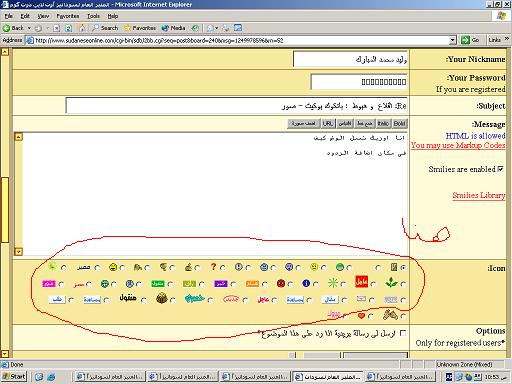512x384 pixels.
Task: Open the Tools menu
Action: (94, 16)
